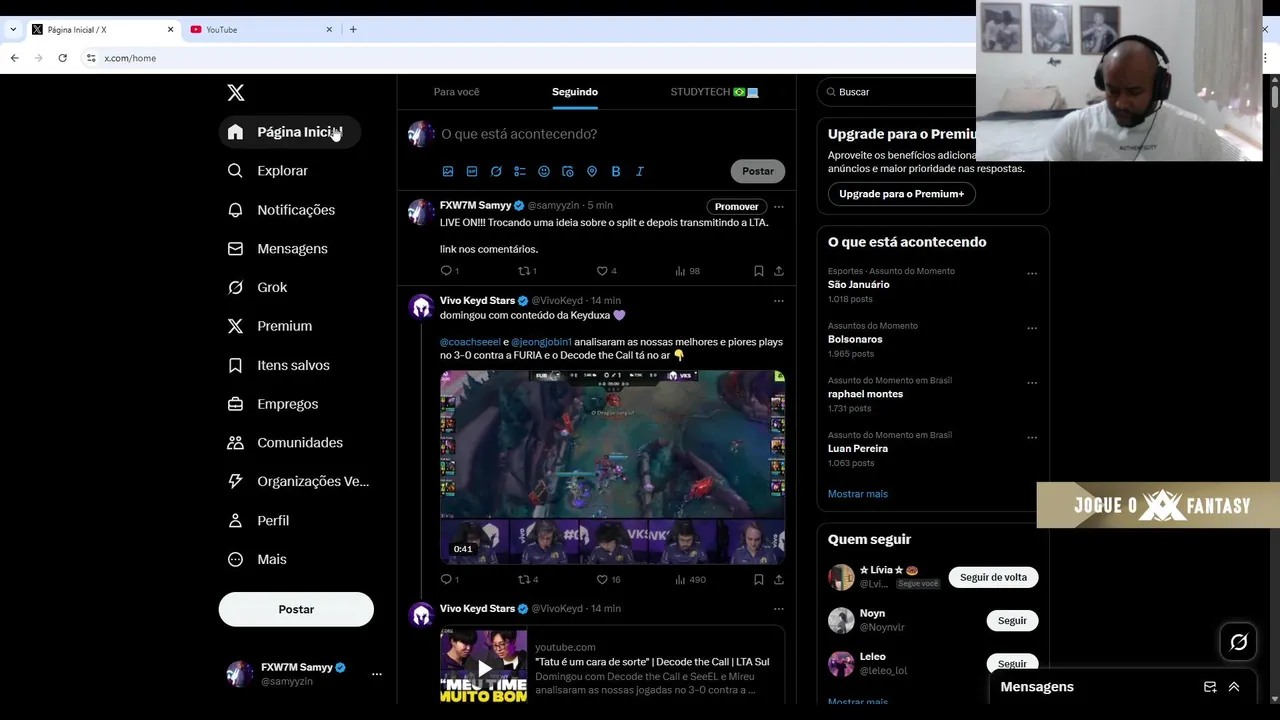
Task: Expand the Mensagens drawer
Action: [x=1234, y=687]
